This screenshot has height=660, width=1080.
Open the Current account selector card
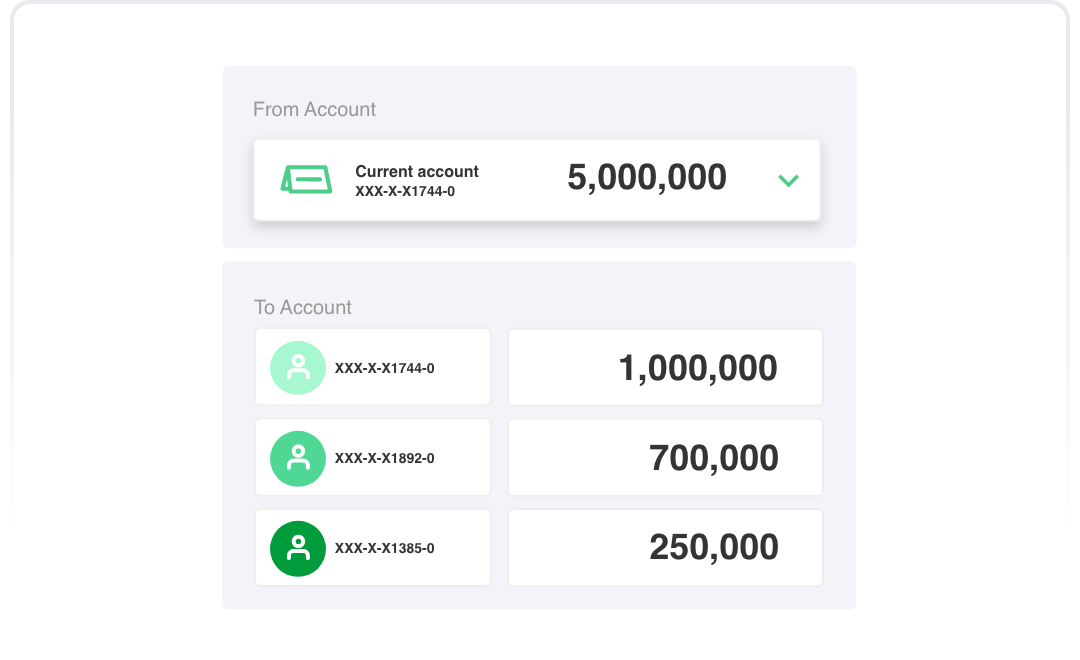pyautogui.click(x=537, y=180)
